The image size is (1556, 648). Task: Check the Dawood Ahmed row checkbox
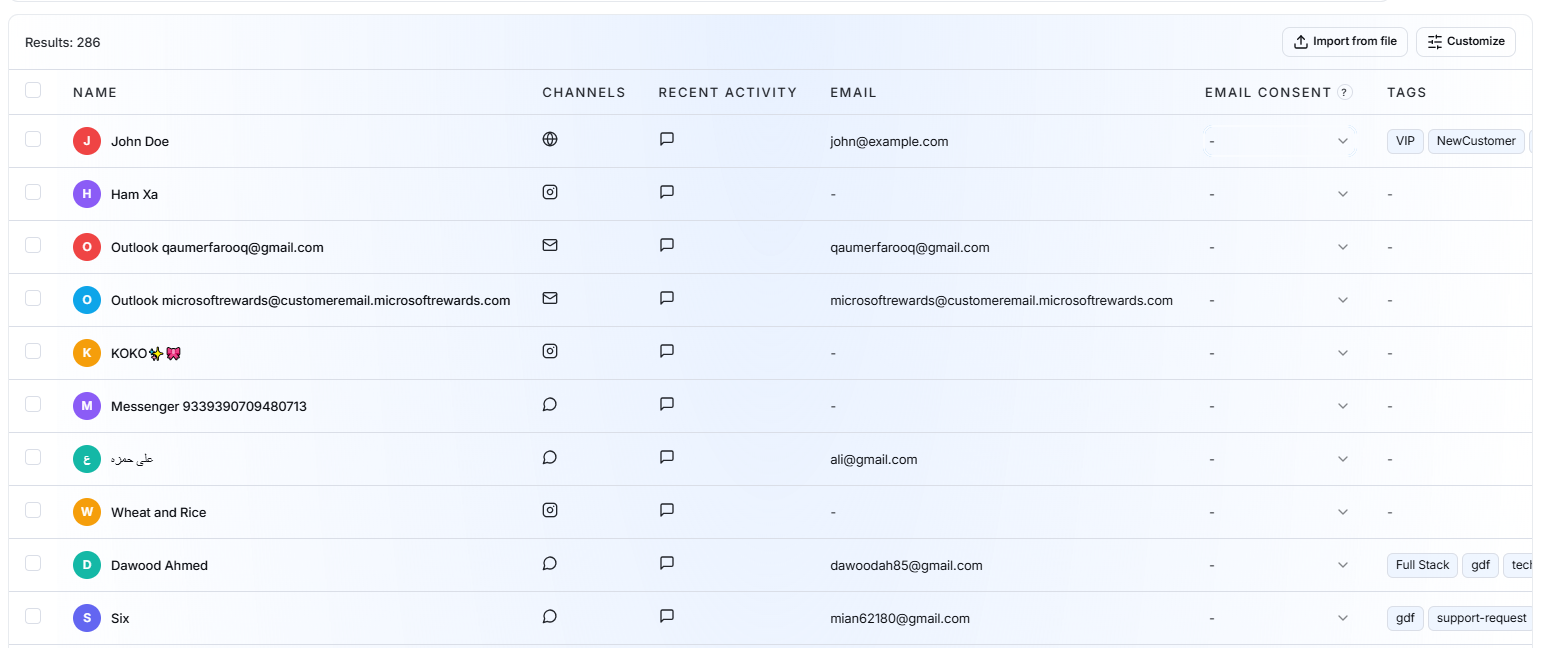pos(33,563)
